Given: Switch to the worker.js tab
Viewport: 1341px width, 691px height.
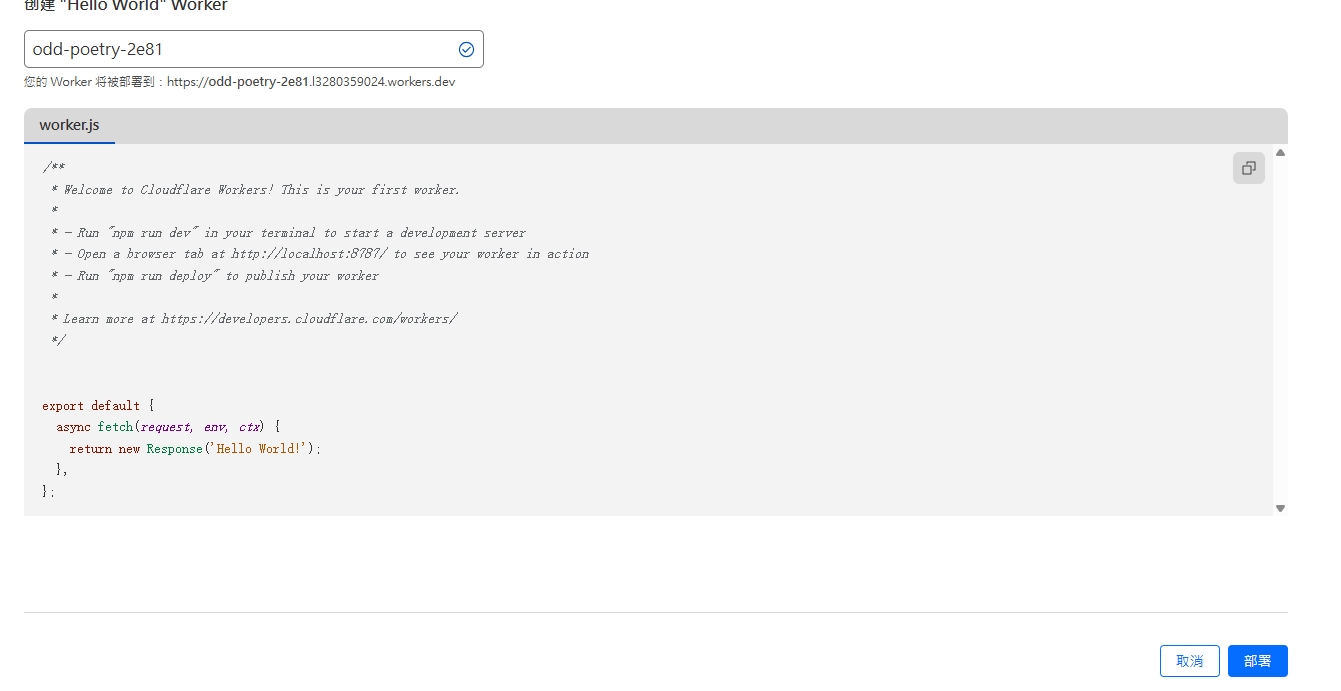Looking at the screenshot, I should [69, 126].
